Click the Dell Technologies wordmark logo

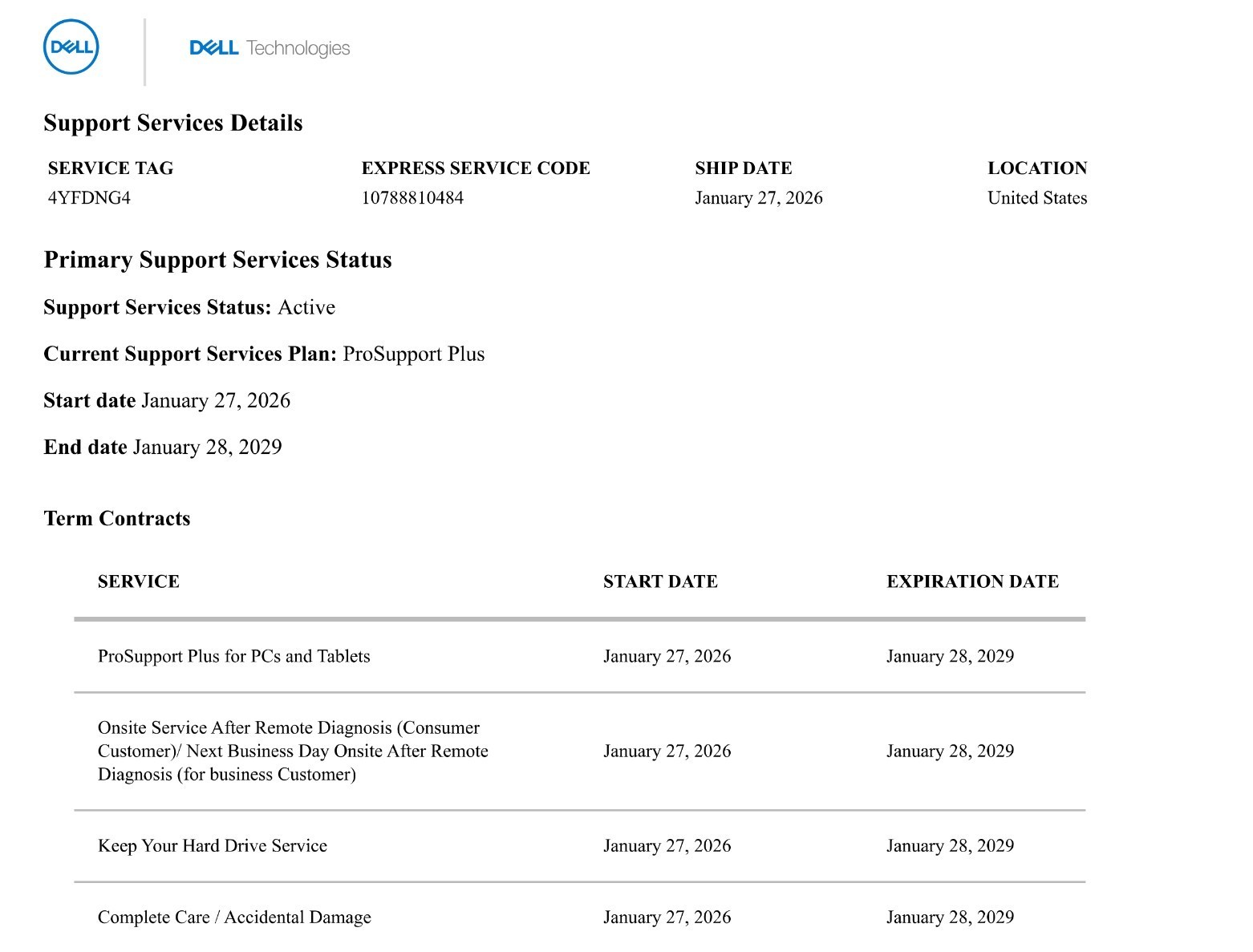tap(270, 48)
